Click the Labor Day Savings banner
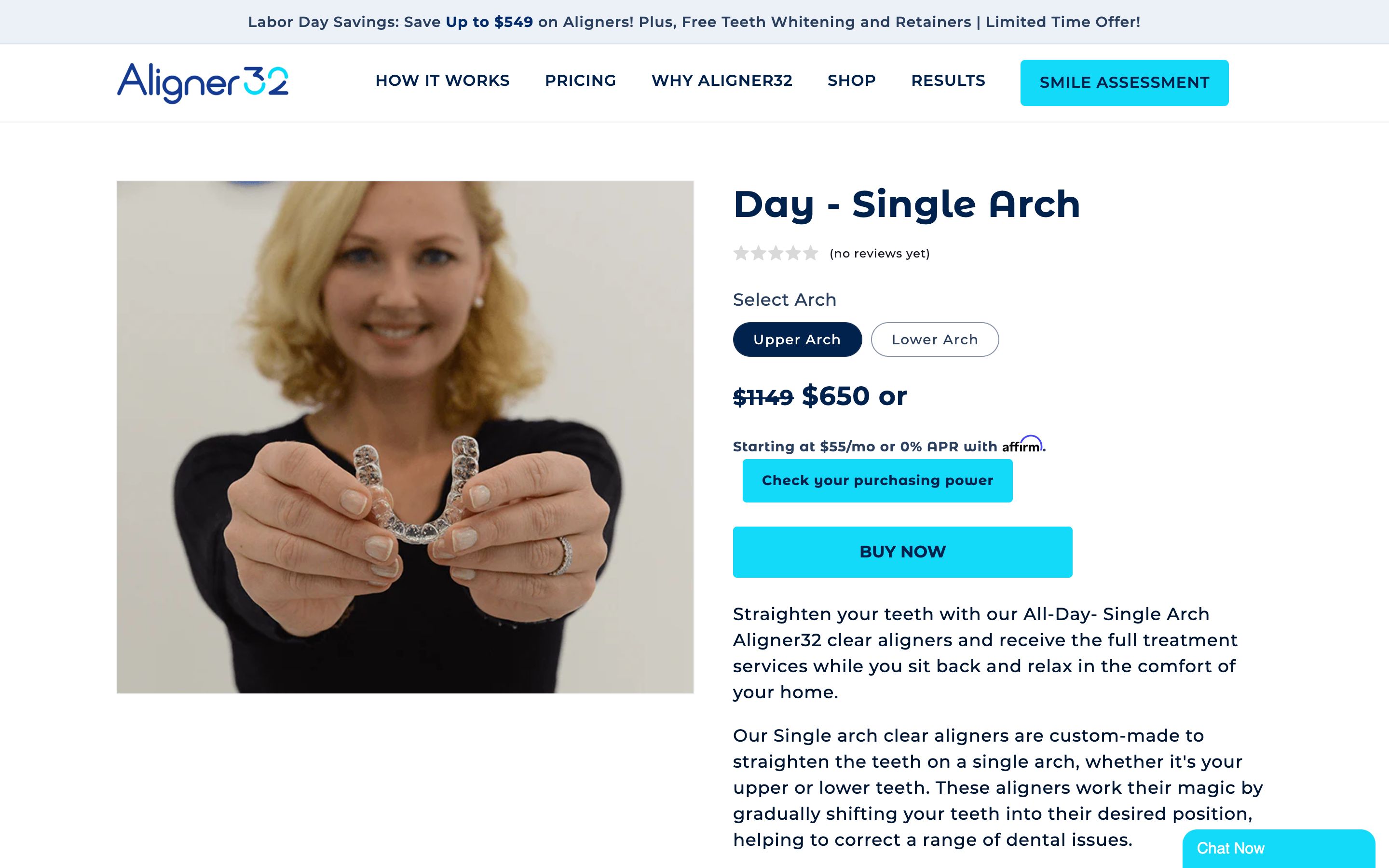1389x868 pixels. pos(694,22)
